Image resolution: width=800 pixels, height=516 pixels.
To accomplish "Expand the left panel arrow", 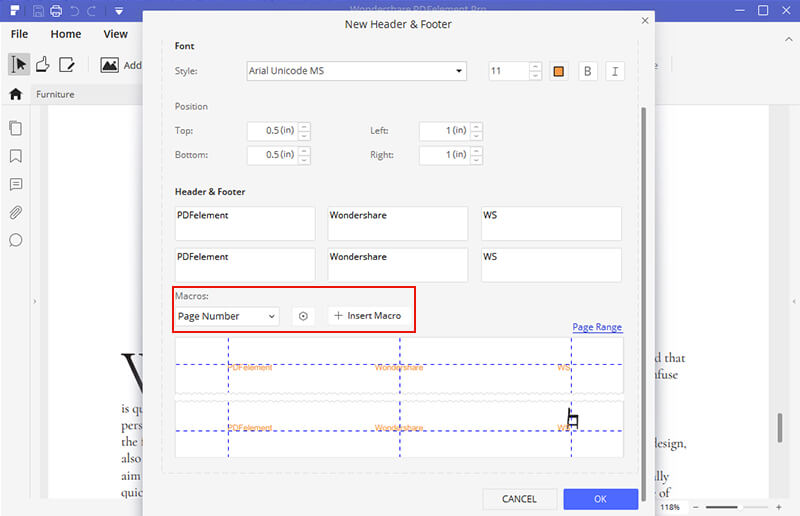I will coord(35,302).
